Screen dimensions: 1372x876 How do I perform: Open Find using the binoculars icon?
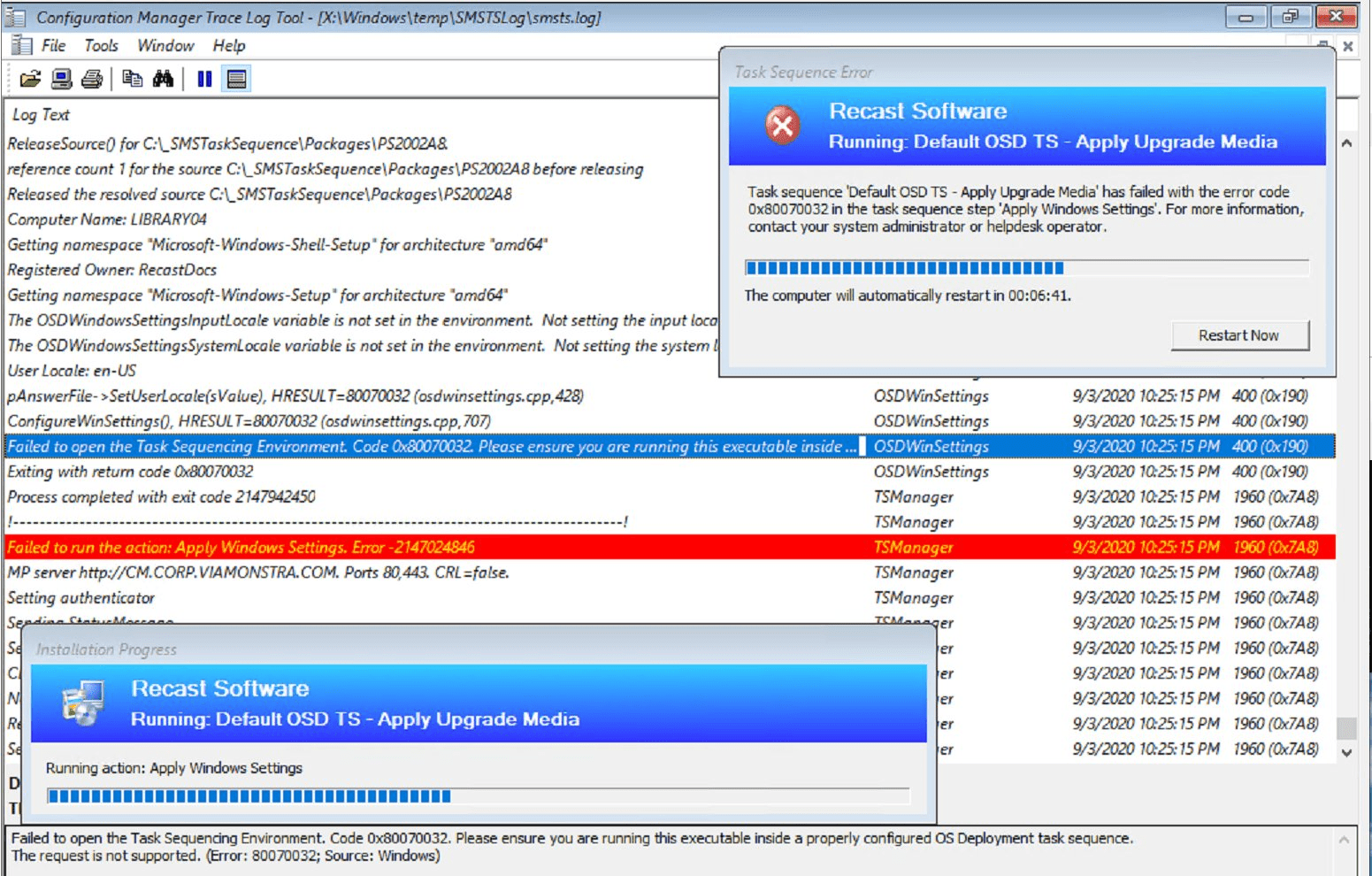tap(165, 78)
